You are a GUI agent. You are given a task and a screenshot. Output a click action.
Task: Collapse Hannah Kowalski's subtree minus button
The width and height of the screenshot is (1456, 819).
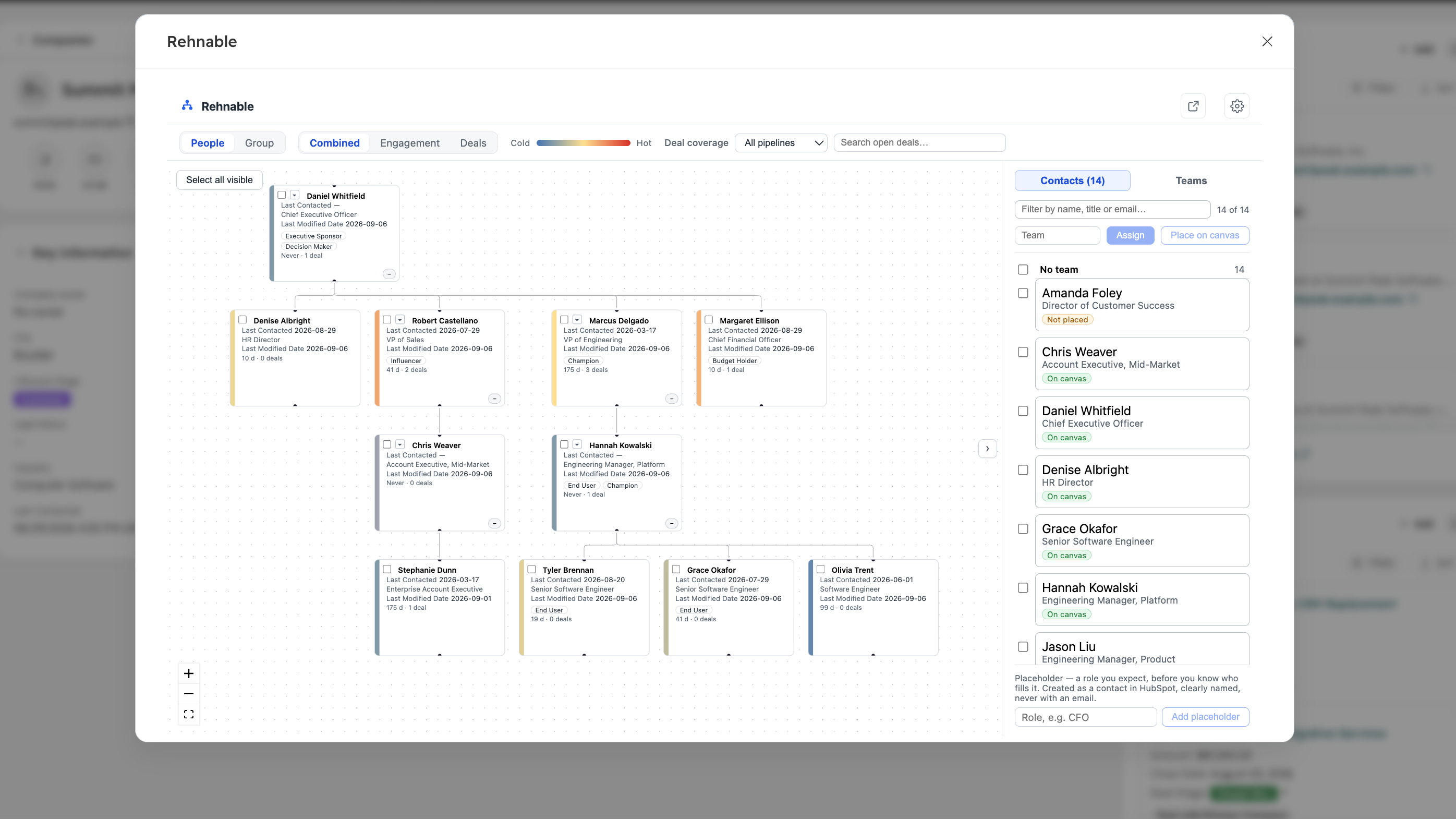672,523
